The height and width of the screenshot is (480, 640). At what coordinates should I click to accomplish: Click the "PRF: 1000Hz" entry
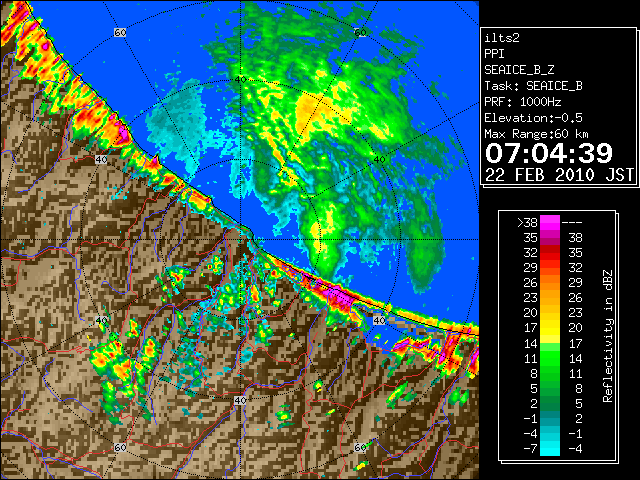pos(522,102)
